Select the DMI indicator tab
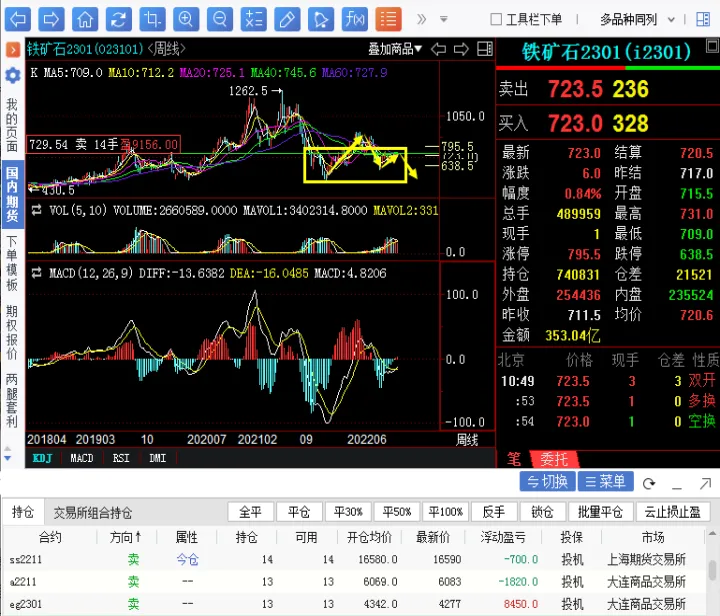 point(158,458)
